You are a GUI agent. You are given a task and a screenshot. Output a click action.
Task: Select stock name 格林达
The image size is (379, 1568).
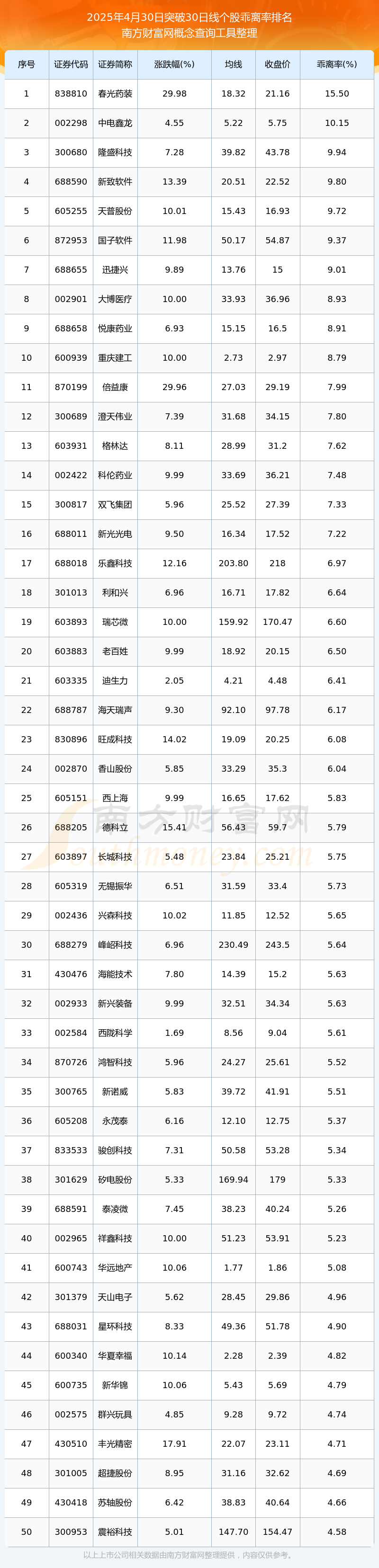tap(115, 445)
